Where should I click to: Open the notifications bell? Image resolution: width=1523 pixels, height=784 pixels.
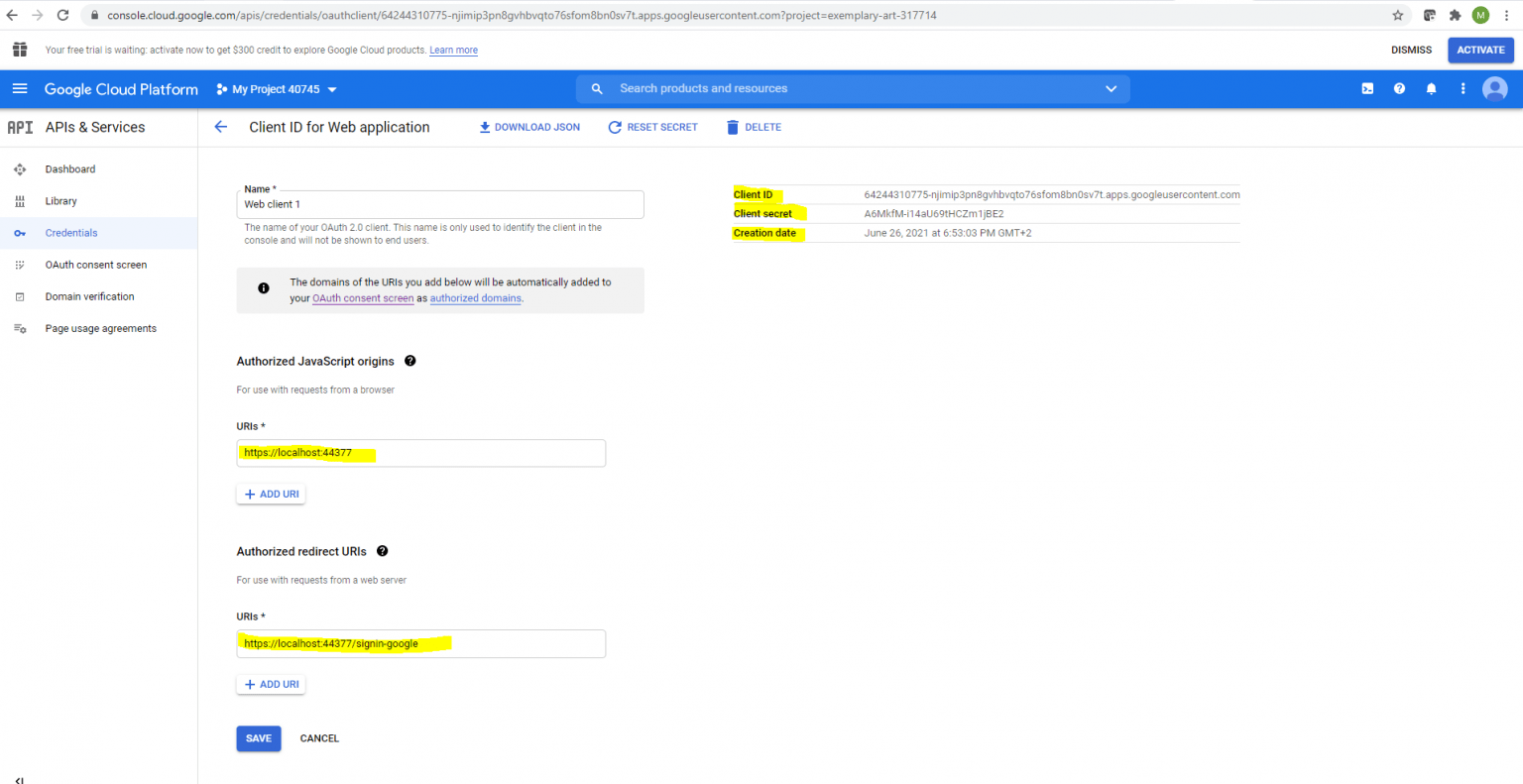click(1431, 89)
